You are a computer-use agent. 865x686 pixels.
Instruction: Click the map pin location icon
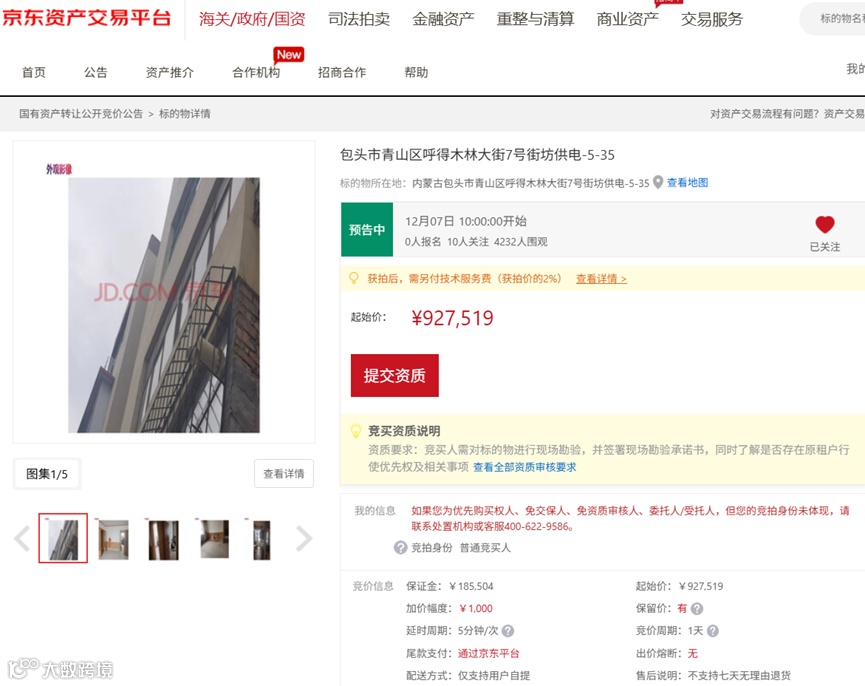point(658,183)
